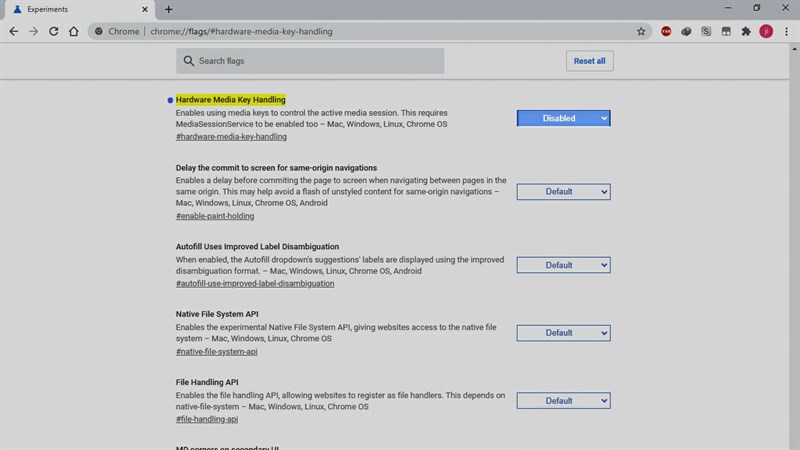Image resolution: width=800 pixels, height=450 pixels.
Task: Open Autofill Improved Label Disambiguation dropdown
Action: point(563,265)
